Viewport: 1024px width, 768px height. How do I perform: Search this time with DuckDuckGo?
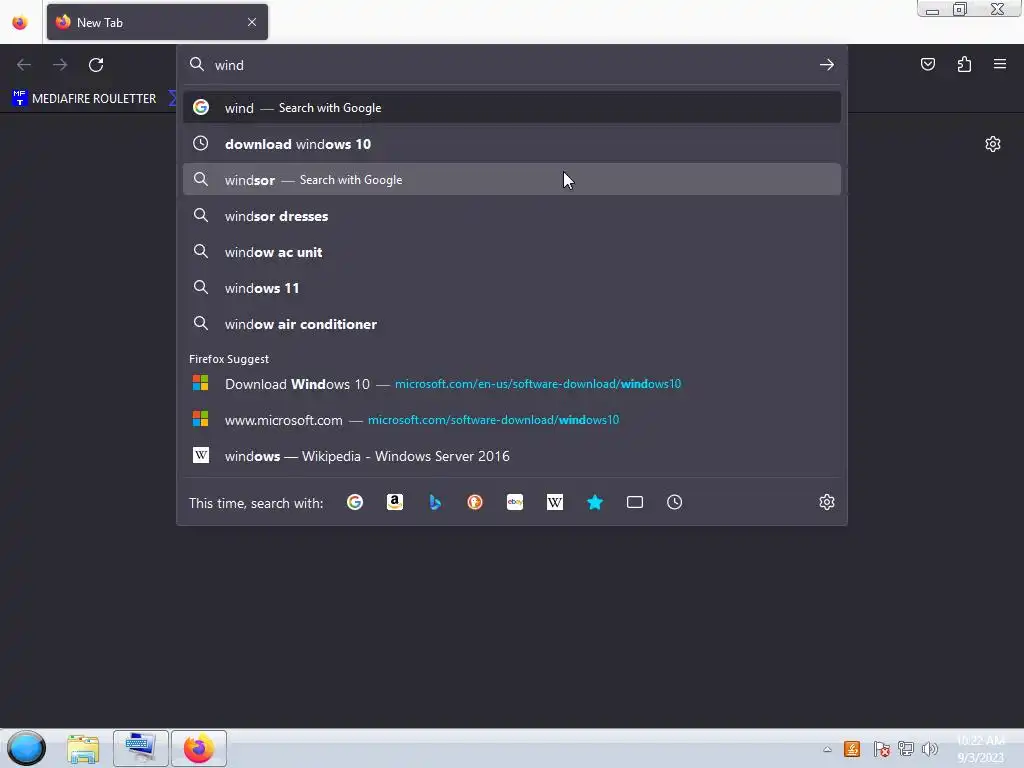pos(475,502)
